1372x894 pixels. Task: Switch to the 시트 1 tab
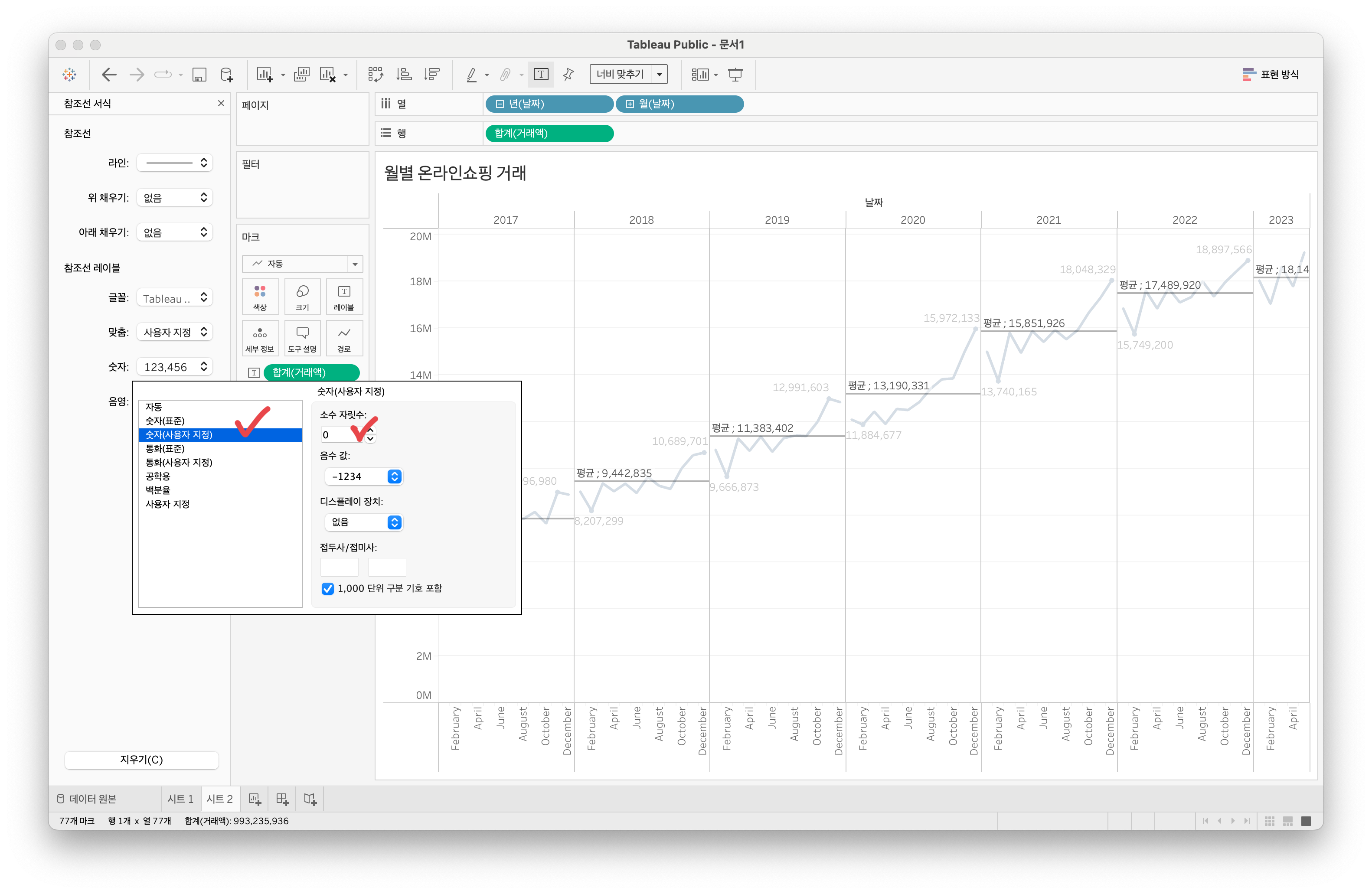(x=180, y=799)
